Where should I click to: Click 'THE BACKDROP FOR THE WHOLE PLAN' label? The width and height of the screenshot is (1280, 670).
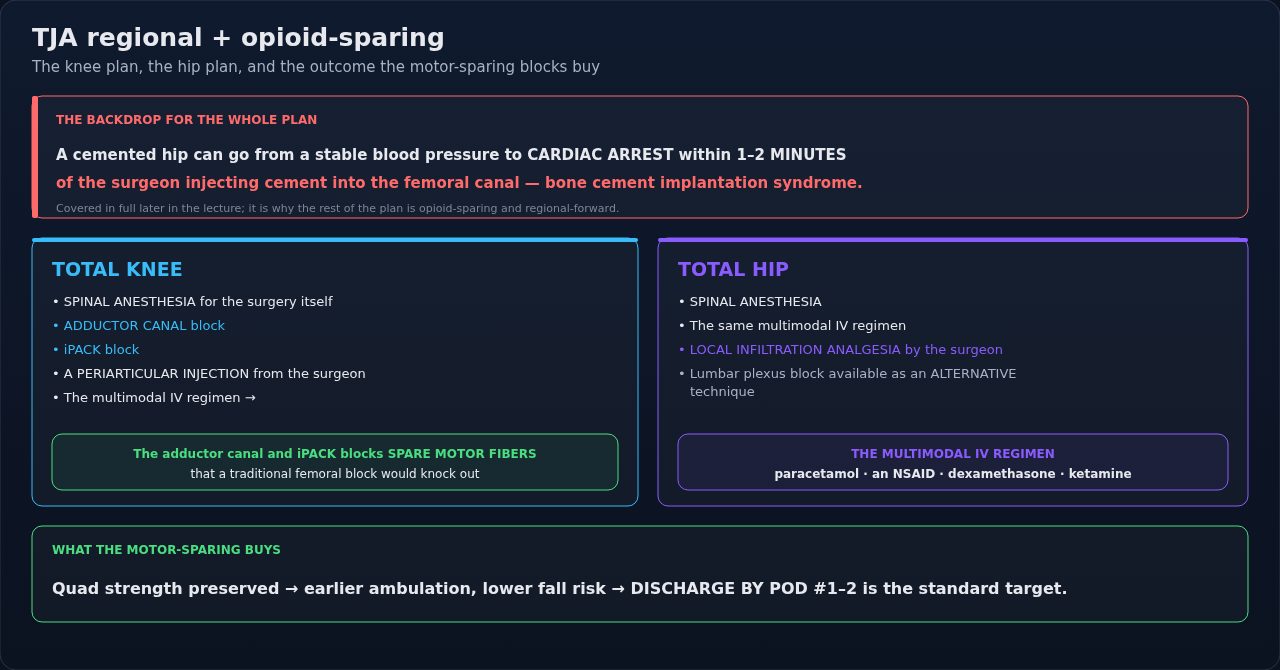[186, 120]
